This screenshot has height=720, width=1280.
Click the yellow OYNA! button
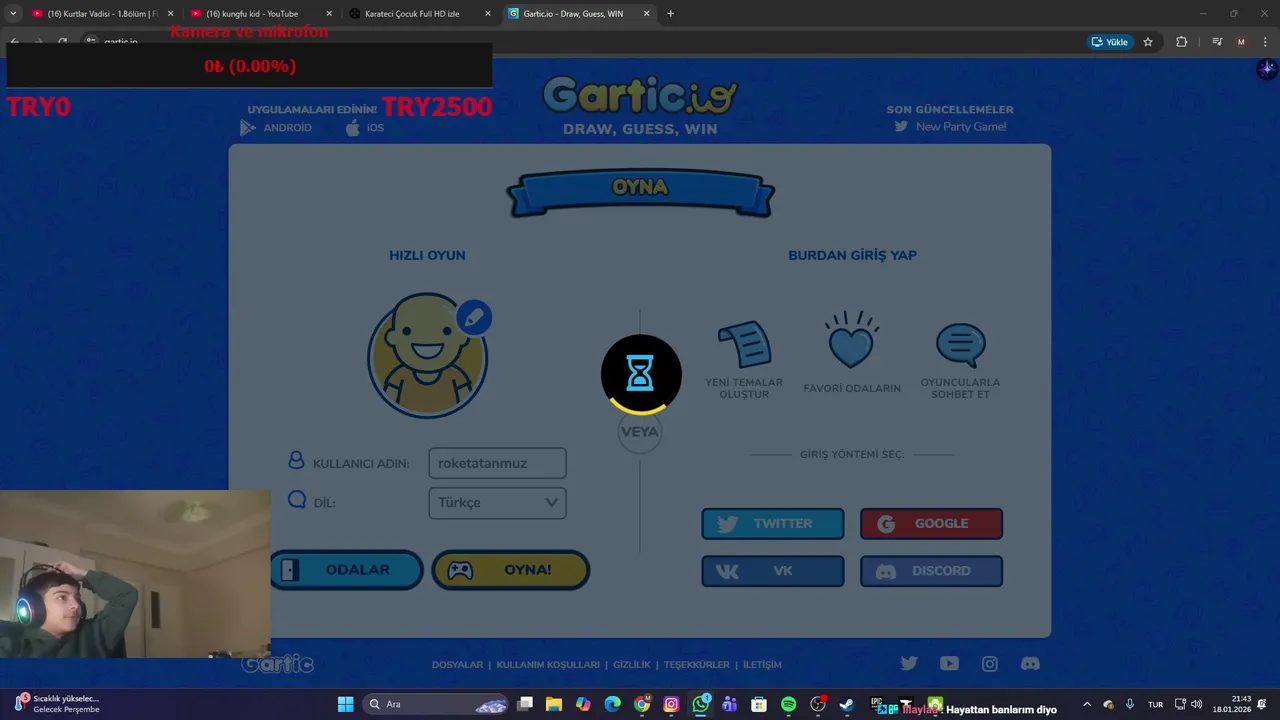[510, 570]
